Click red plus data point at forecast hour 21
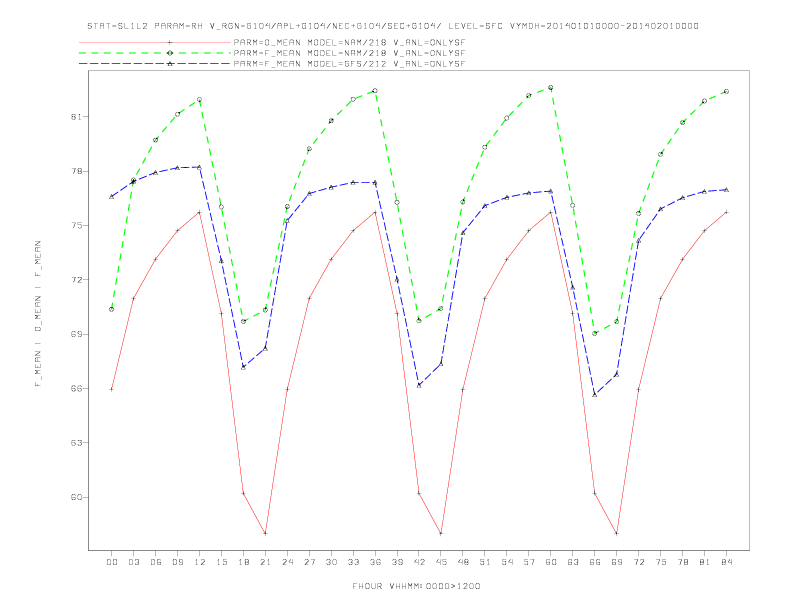This screenshot has width=792, height=612. (265, 533)
